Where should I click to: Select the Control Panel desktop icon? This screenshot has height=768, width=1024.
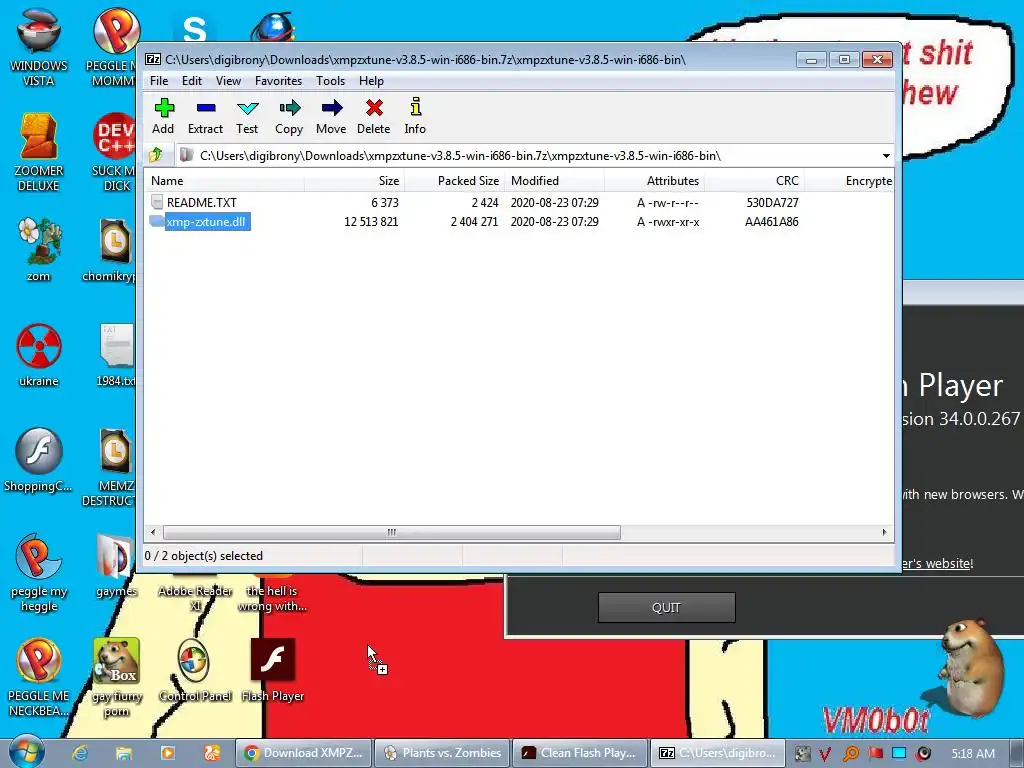pos(195,671)
